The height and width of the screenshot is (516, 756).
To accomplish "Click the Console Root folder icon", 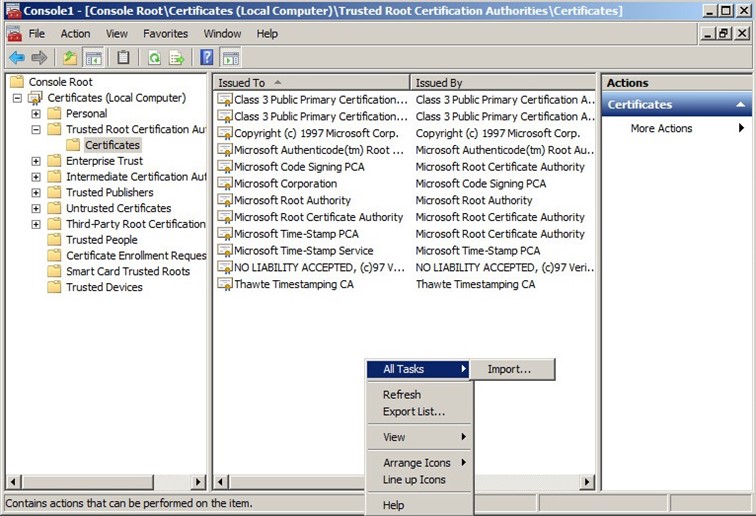I will pos(16,81).
